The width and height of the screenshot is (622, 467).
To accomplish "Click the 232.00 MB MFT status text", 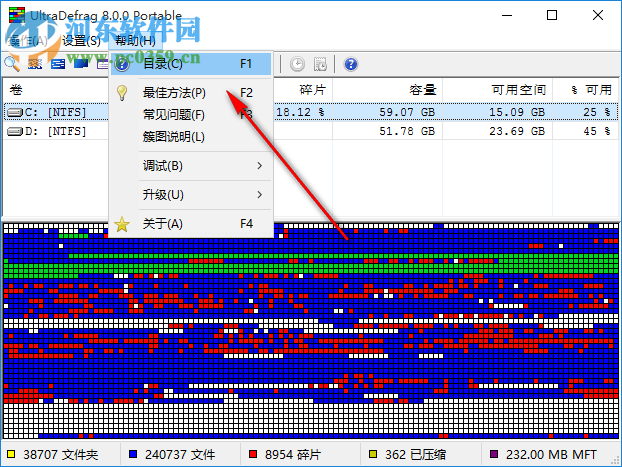I will [551, 455].
